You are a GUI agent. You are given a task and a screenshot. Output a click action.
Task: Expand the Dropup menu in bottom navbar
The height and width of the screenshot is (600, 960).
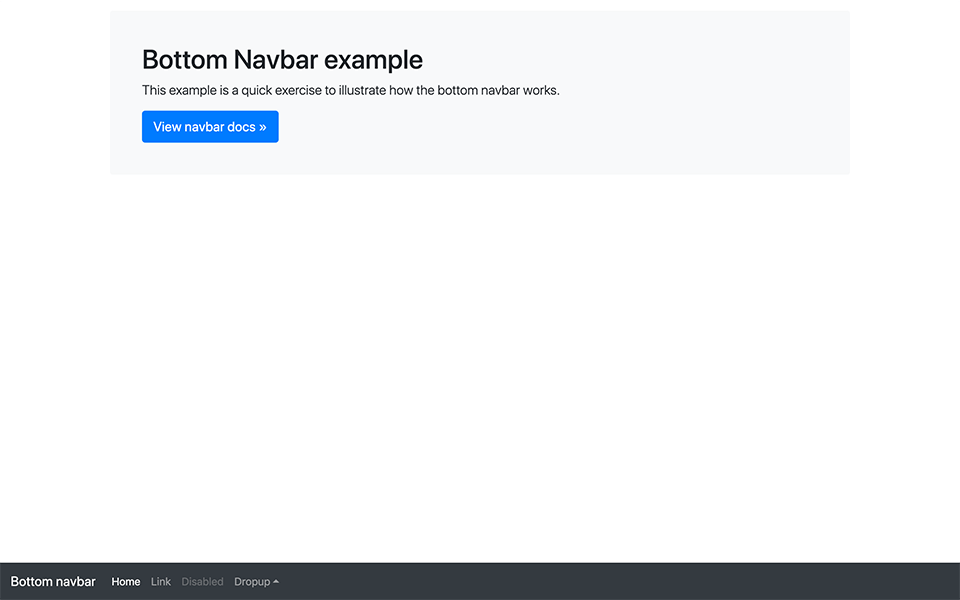[250, 581]
